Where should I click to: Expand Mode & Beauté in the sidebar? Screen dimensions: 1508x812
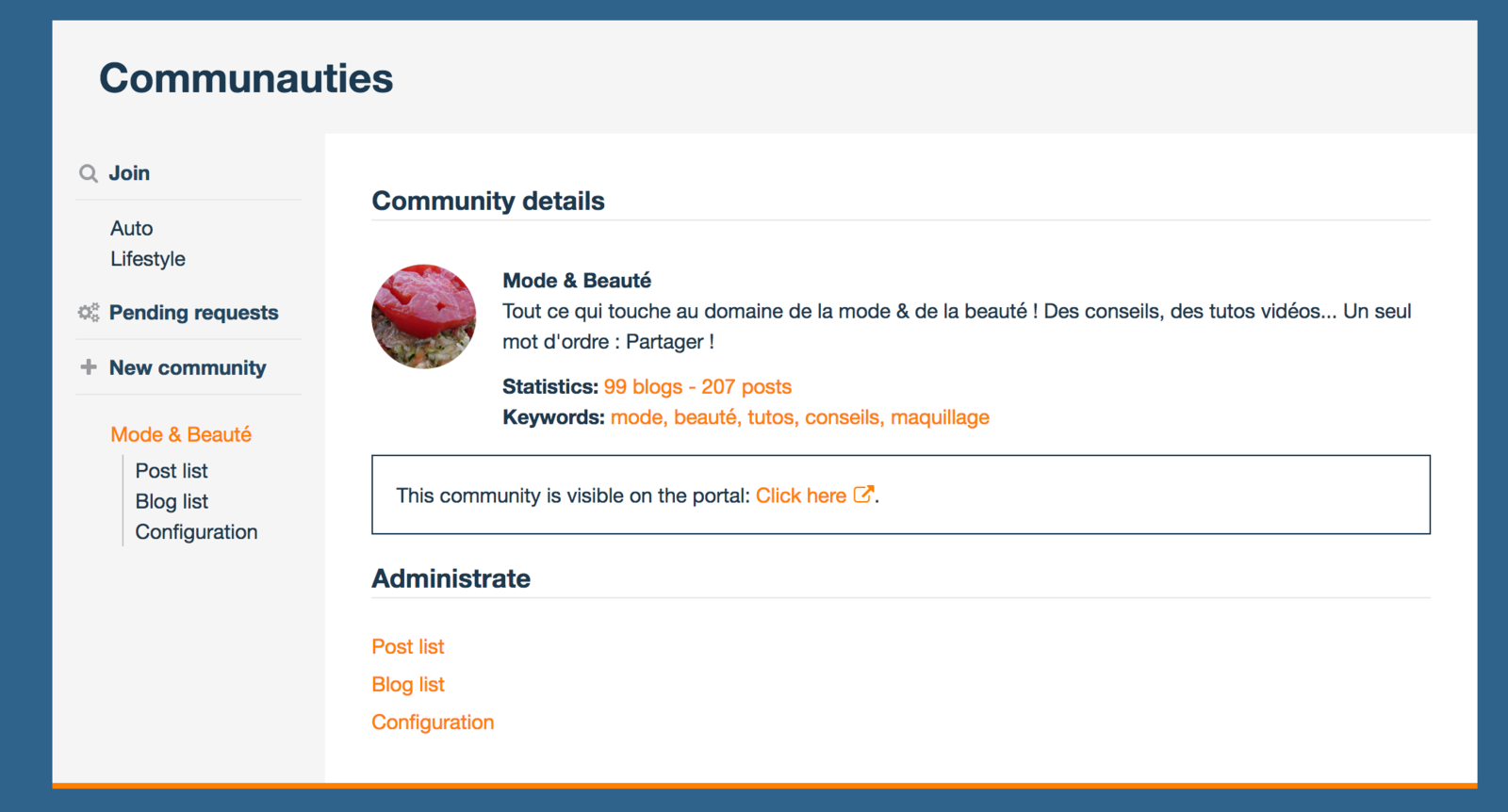pos(181,434)
